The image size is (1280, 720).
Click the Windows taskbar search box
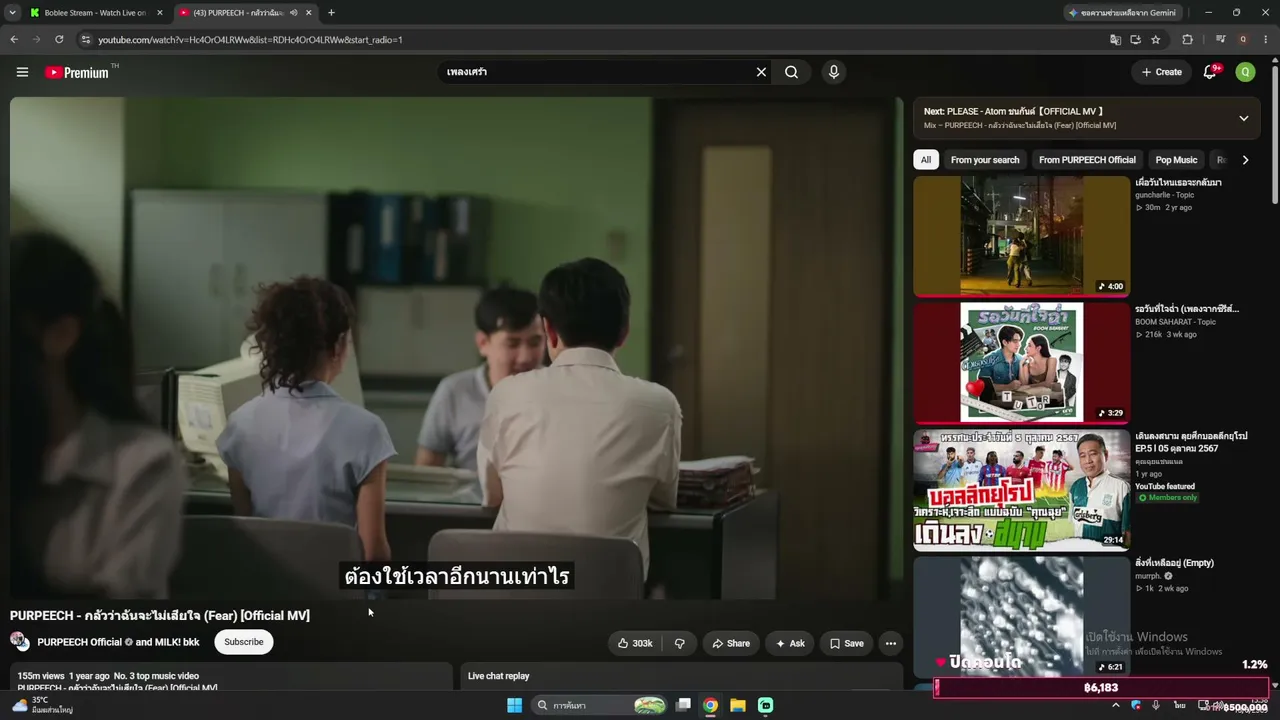(x=599, y=705)
